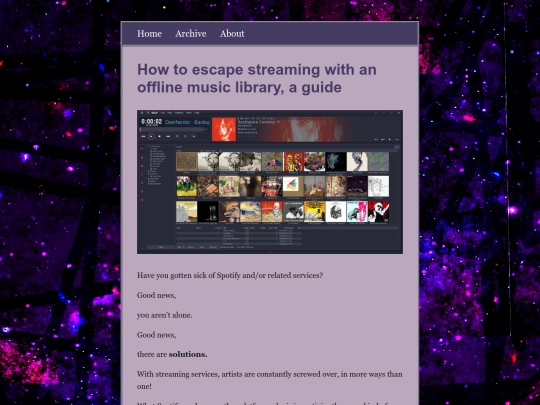Screen dimensions: 540x405
Task: Click the paragraph starting "With streaming services, artists"
Action: 270,380
